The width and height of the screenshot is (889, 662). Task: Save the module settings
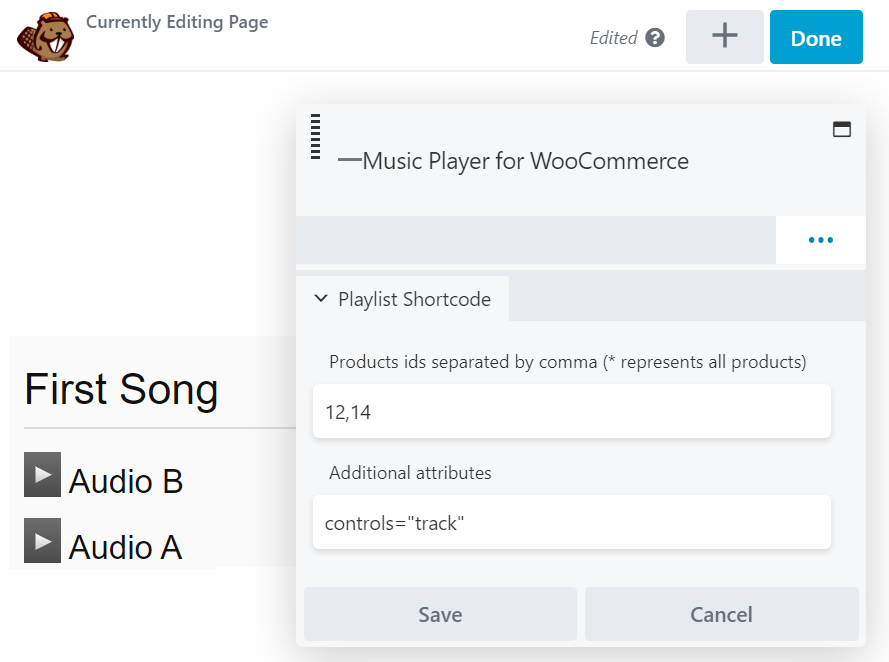440,614
